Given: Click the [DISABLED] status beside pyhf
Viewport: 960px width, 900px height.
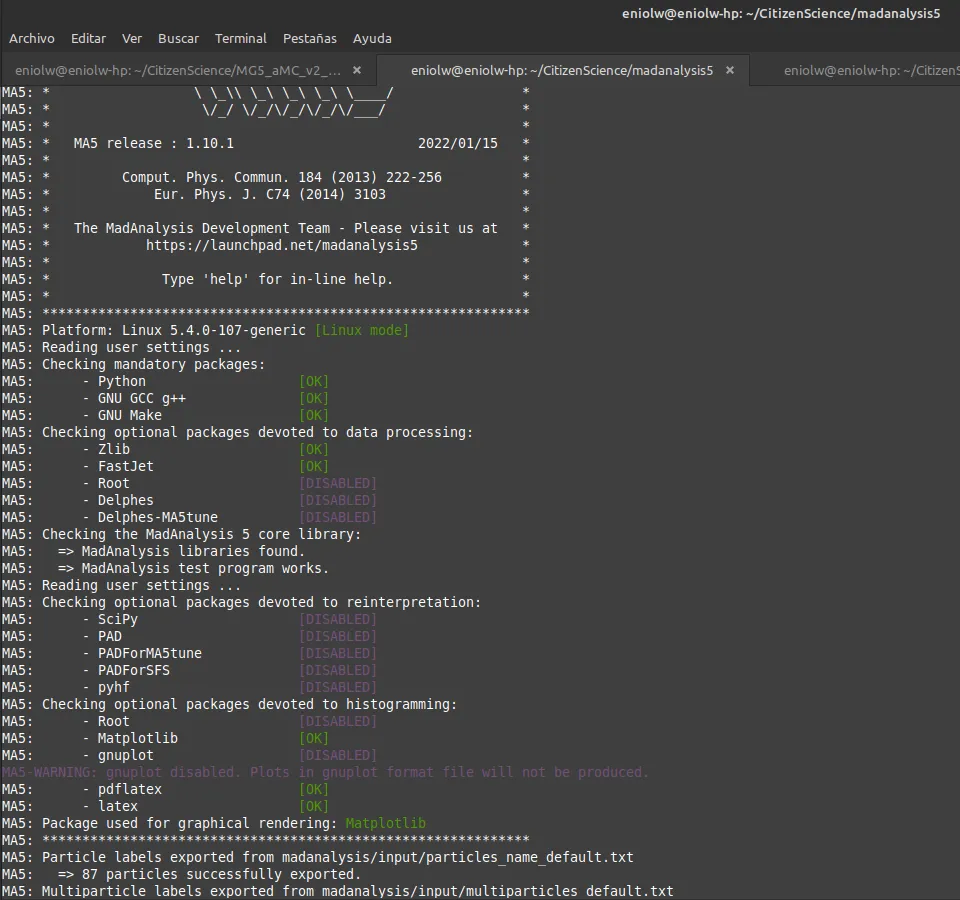Looking at the screenshot, I should (338, 688).
